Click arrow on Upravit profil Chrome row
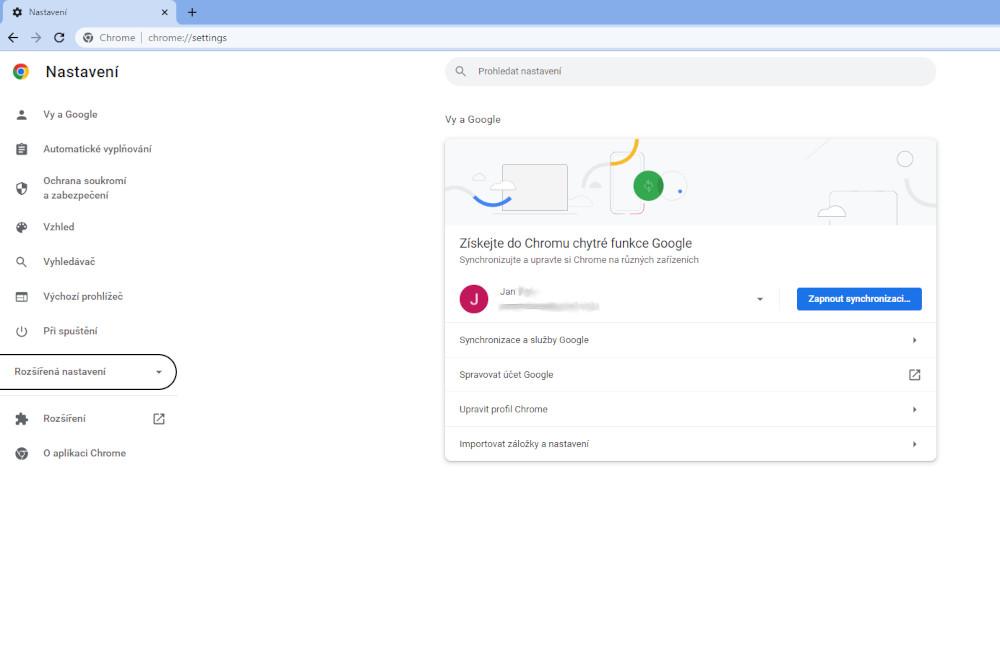 (915, 409)
